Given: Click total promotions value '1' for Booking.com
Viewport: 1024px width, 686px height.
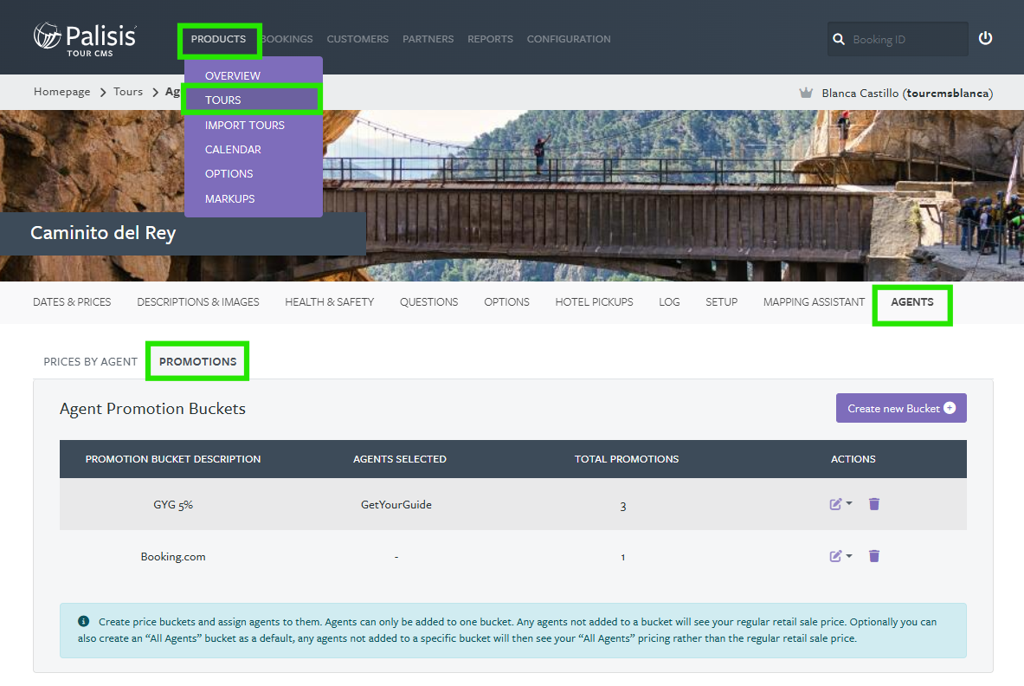Looking at the screenshot, I should pyautogui.click(x=623, y=557).
